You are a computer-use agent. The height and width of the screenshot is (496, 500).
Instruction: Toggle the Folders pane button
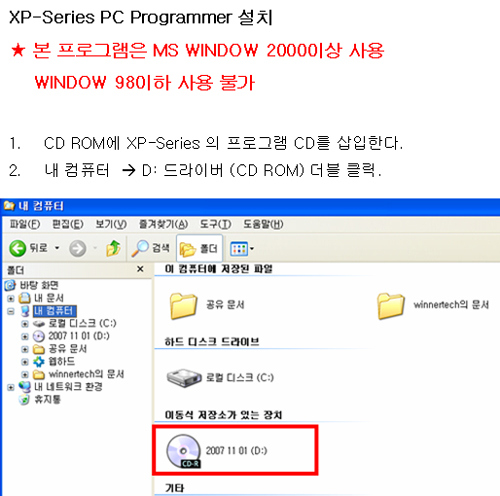[199, 248]
